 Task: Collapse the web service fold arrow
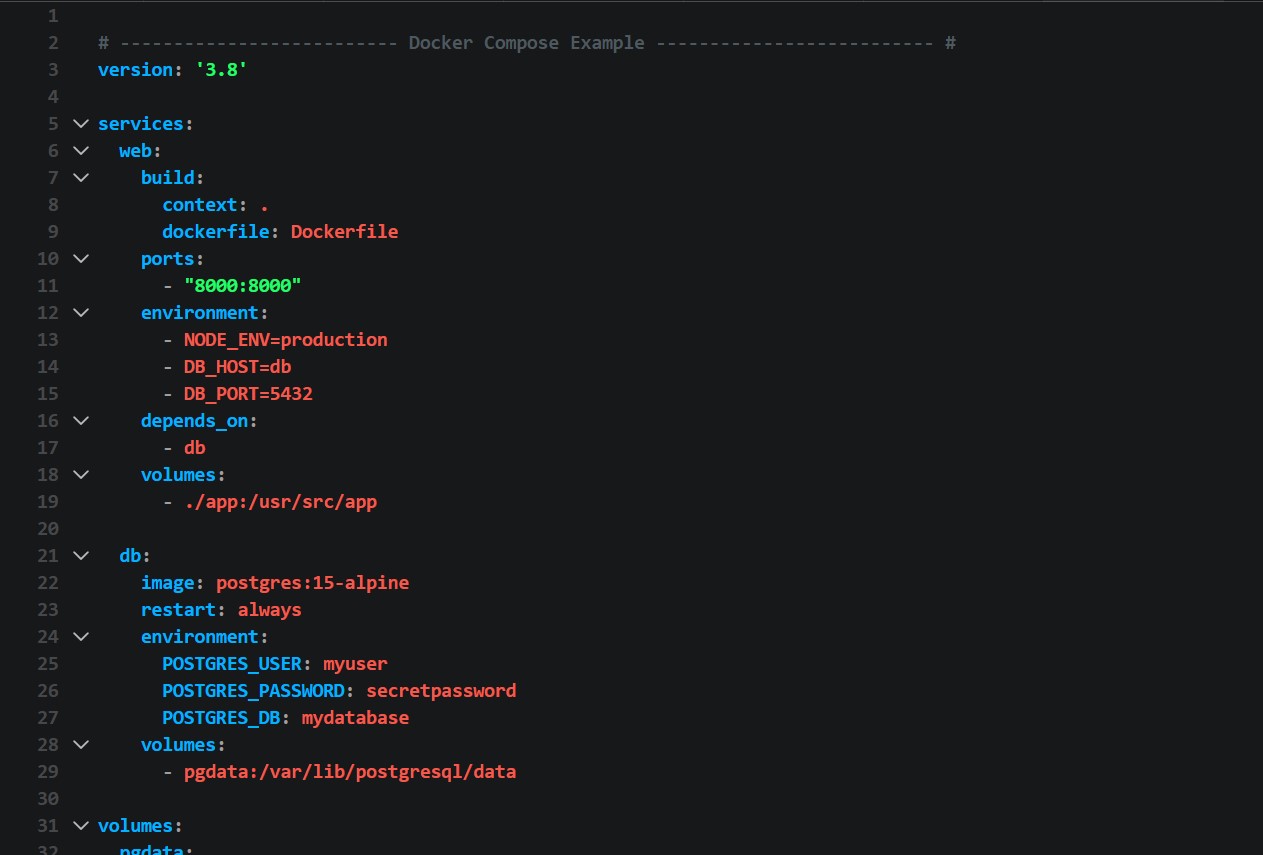pos(80,151)
